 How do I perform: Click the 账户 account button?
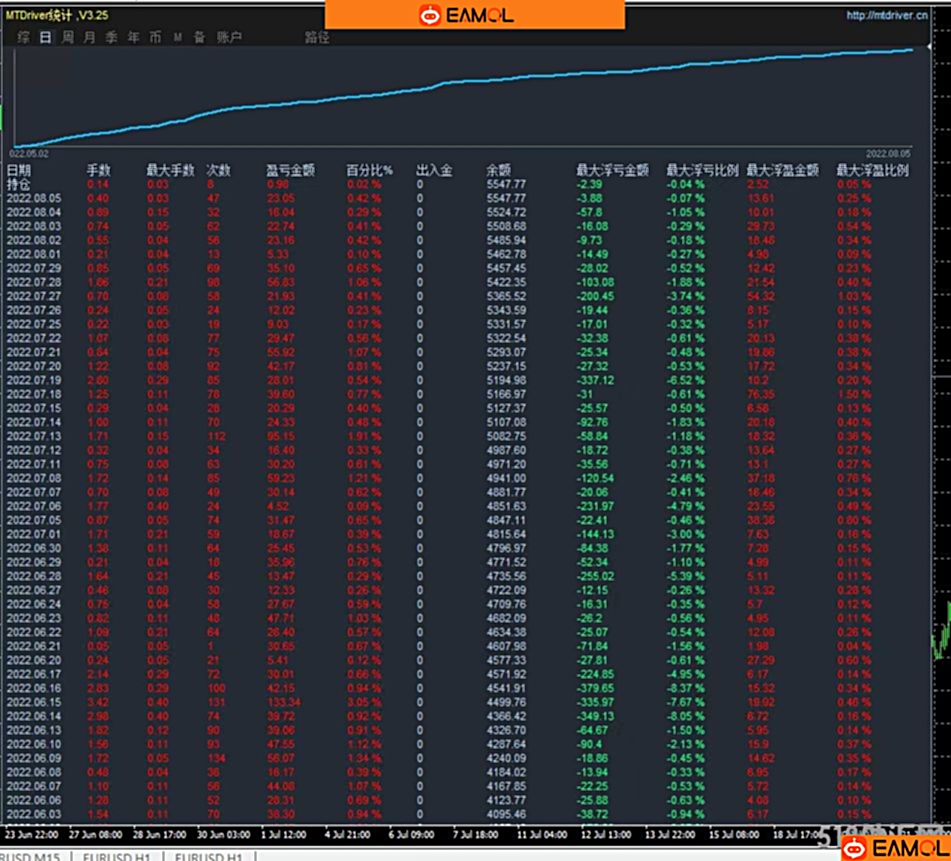point(229,37)
